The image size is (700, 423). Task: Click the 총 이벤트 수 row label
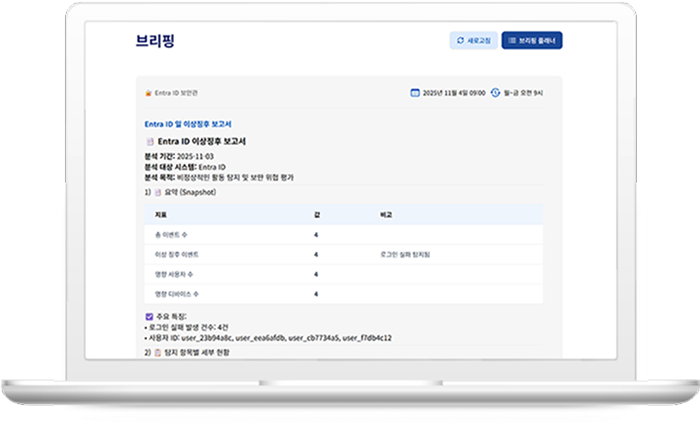[171, 235]
